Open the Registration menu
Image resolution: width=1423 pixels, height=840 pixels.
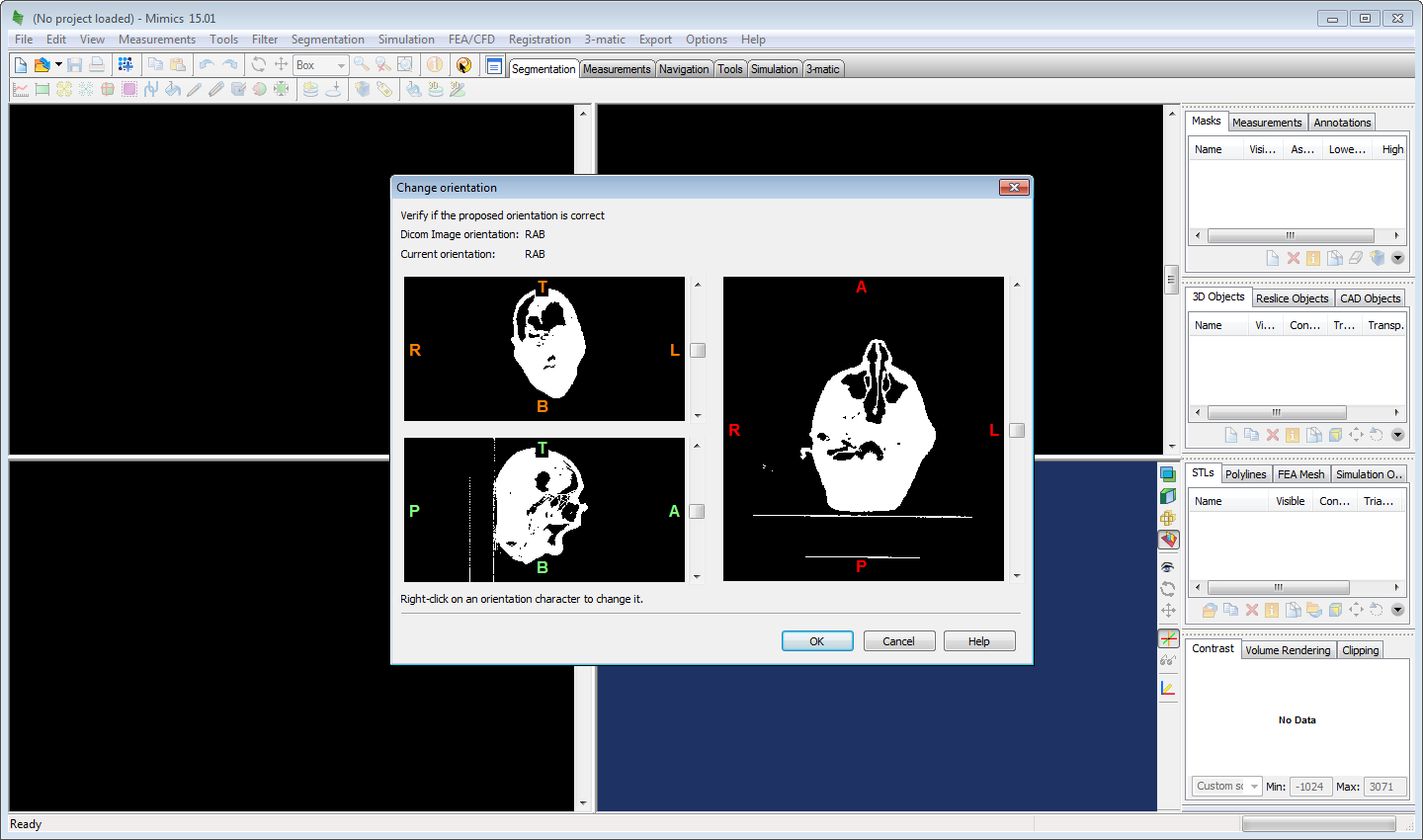coord(540,40)
